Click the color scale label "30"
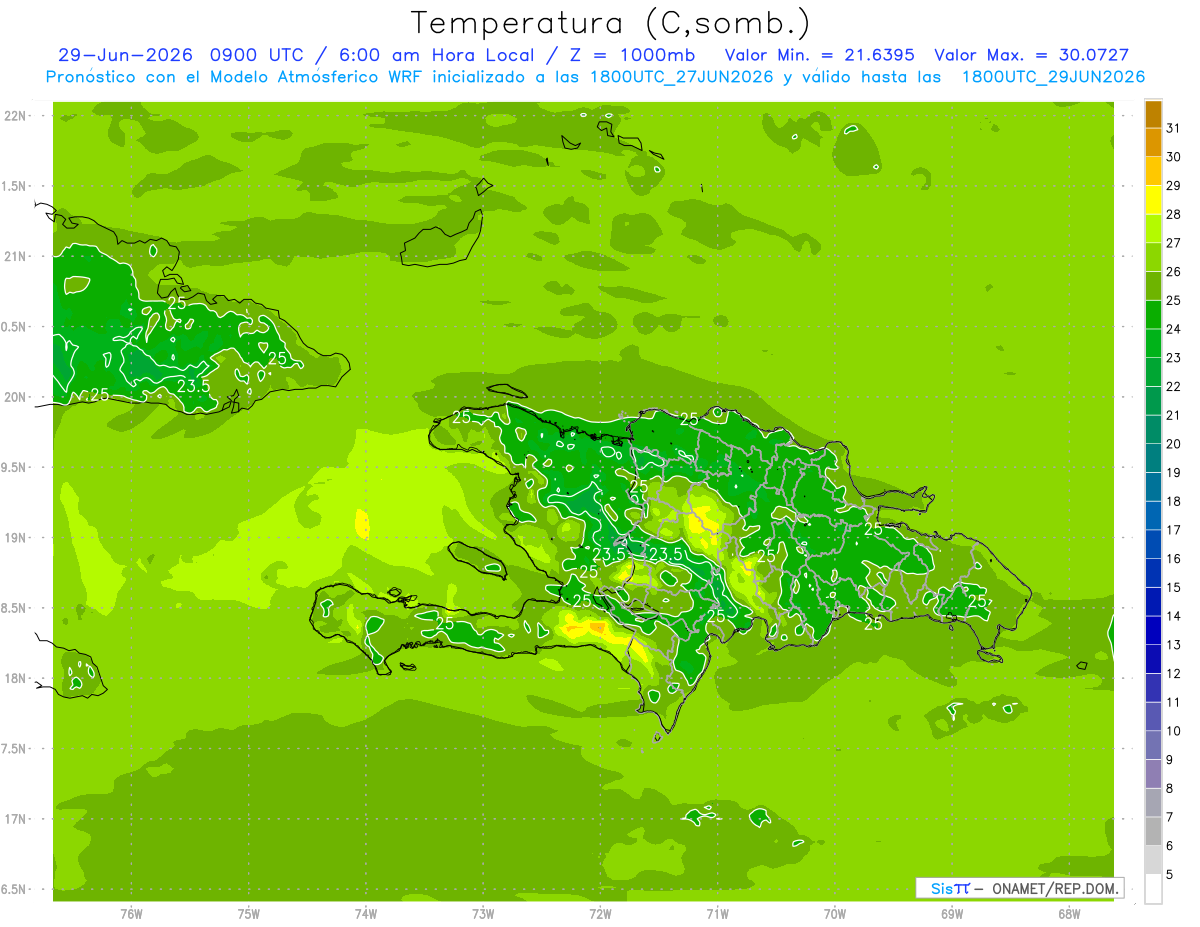Viewport: 1200px width, 927px height. (1174, 157)
